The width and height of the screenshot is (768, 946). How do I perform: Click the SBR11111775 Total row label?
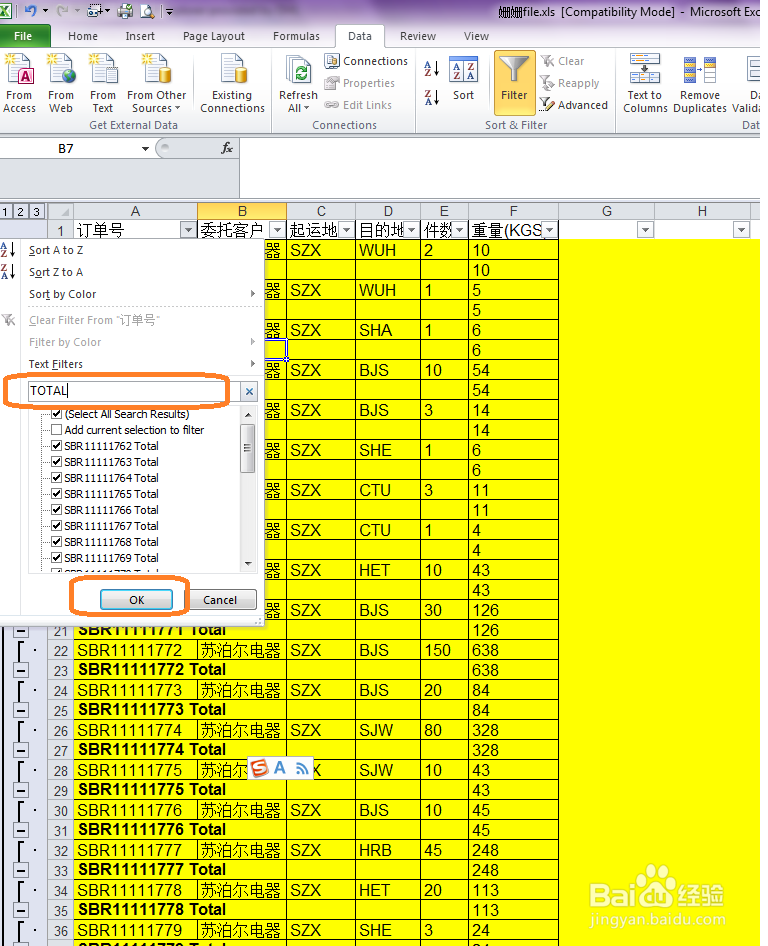coord(152,790)
